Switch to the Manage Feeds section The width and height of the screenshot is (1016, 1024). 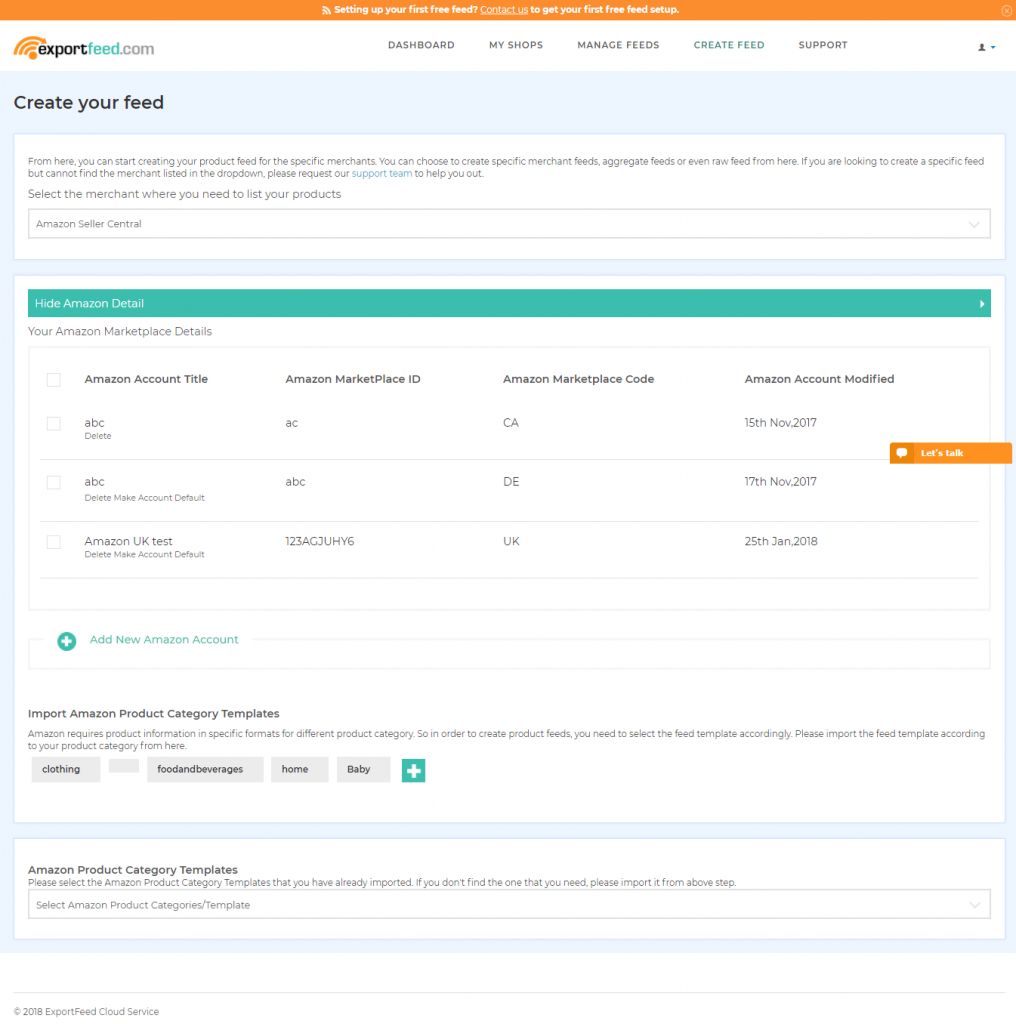point(618,45)
